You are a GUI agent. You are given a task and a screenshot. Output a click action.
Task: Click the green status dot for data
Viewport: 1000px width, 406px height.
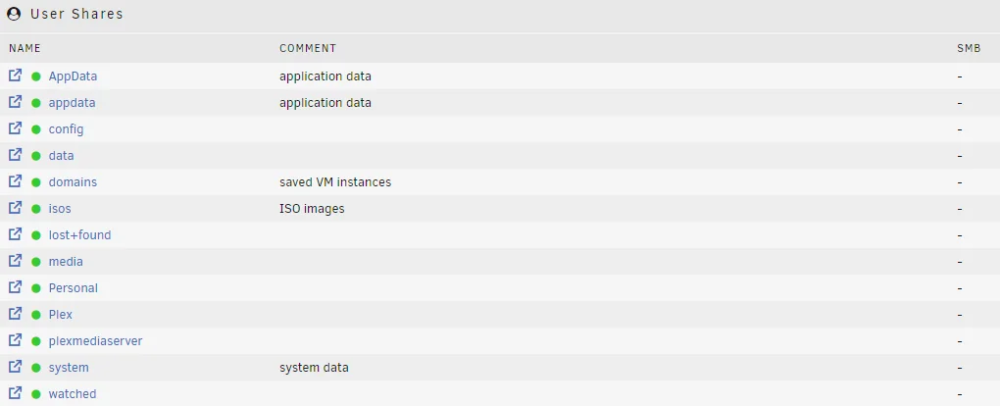coord(36,156)
